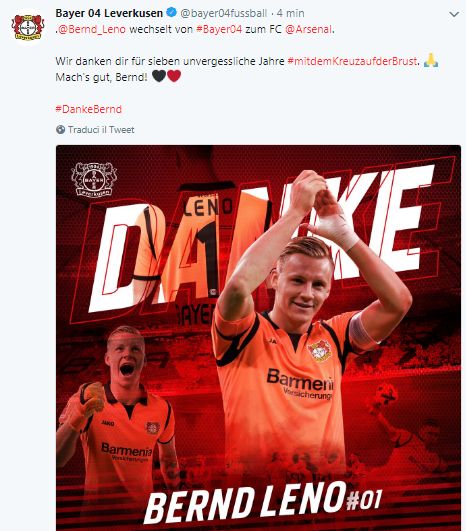This screenshot has width=466, height=531.
Task: Open the 4 min timestamp link
Action: pos(290,13)
